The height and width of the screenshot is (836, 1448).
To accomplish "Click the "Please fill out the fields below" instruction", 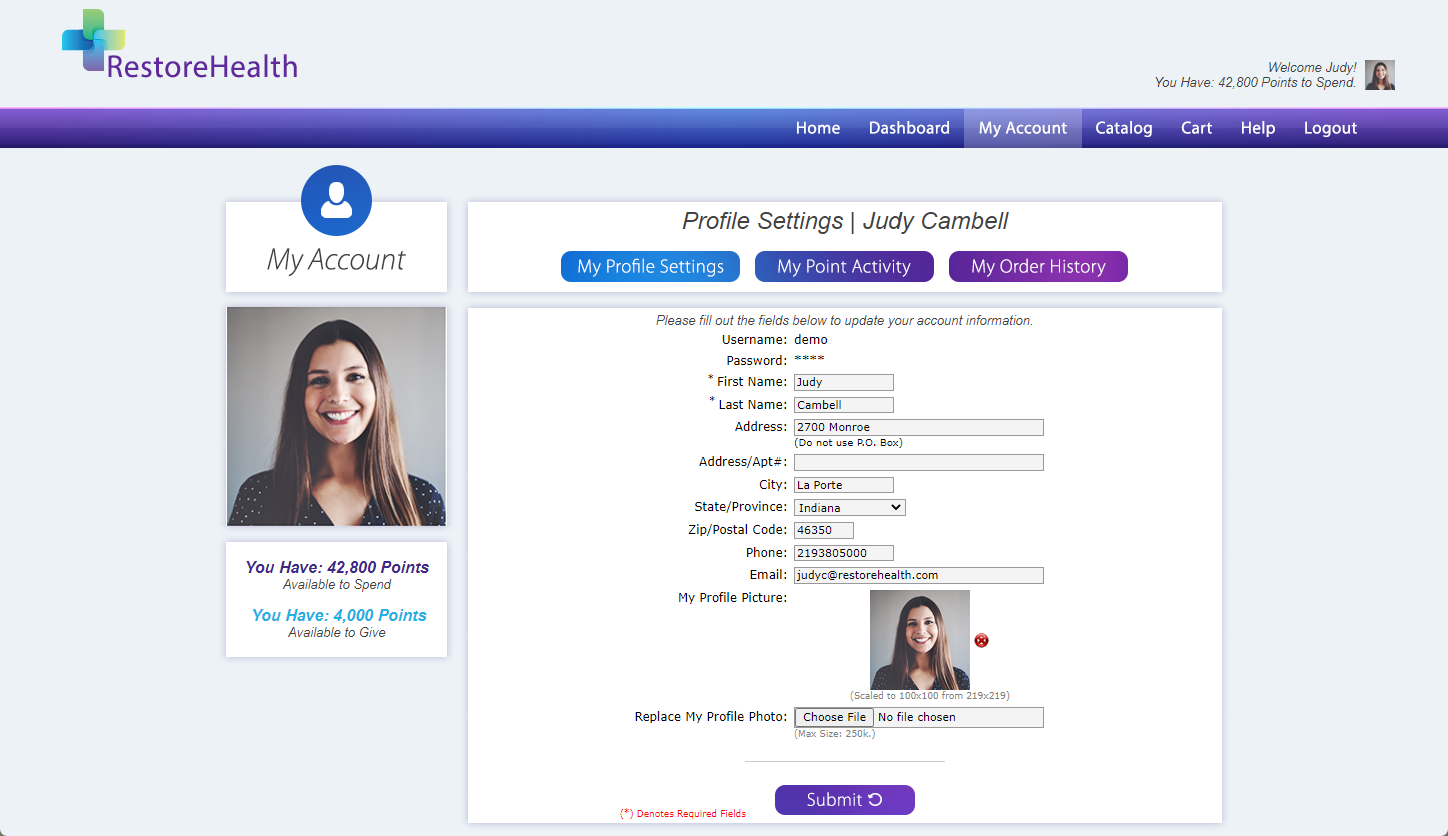I will tap(845, 321).
